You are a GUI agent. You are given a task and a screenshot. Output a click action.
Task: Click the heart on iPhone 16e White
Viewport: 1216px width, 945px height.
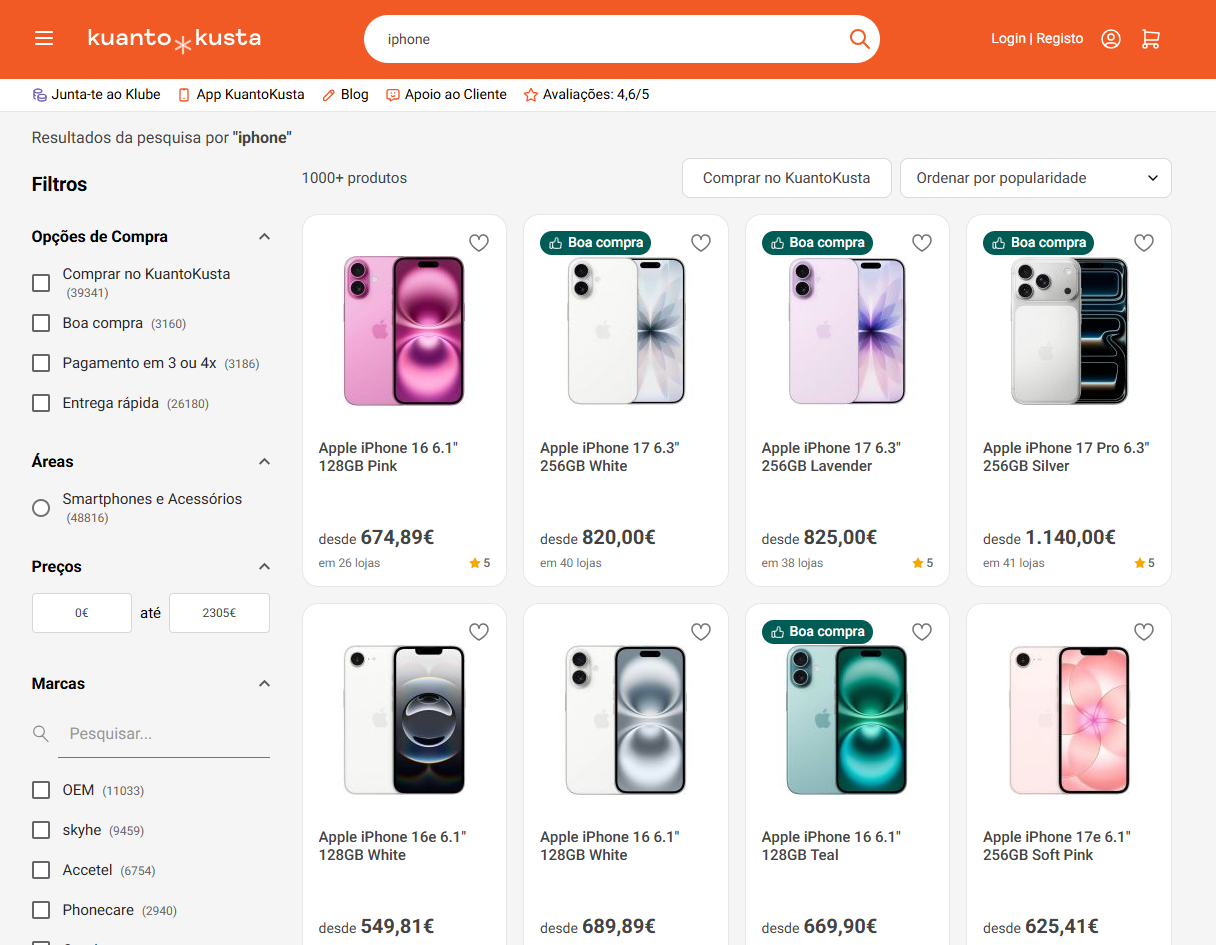(x=479, y=632)
